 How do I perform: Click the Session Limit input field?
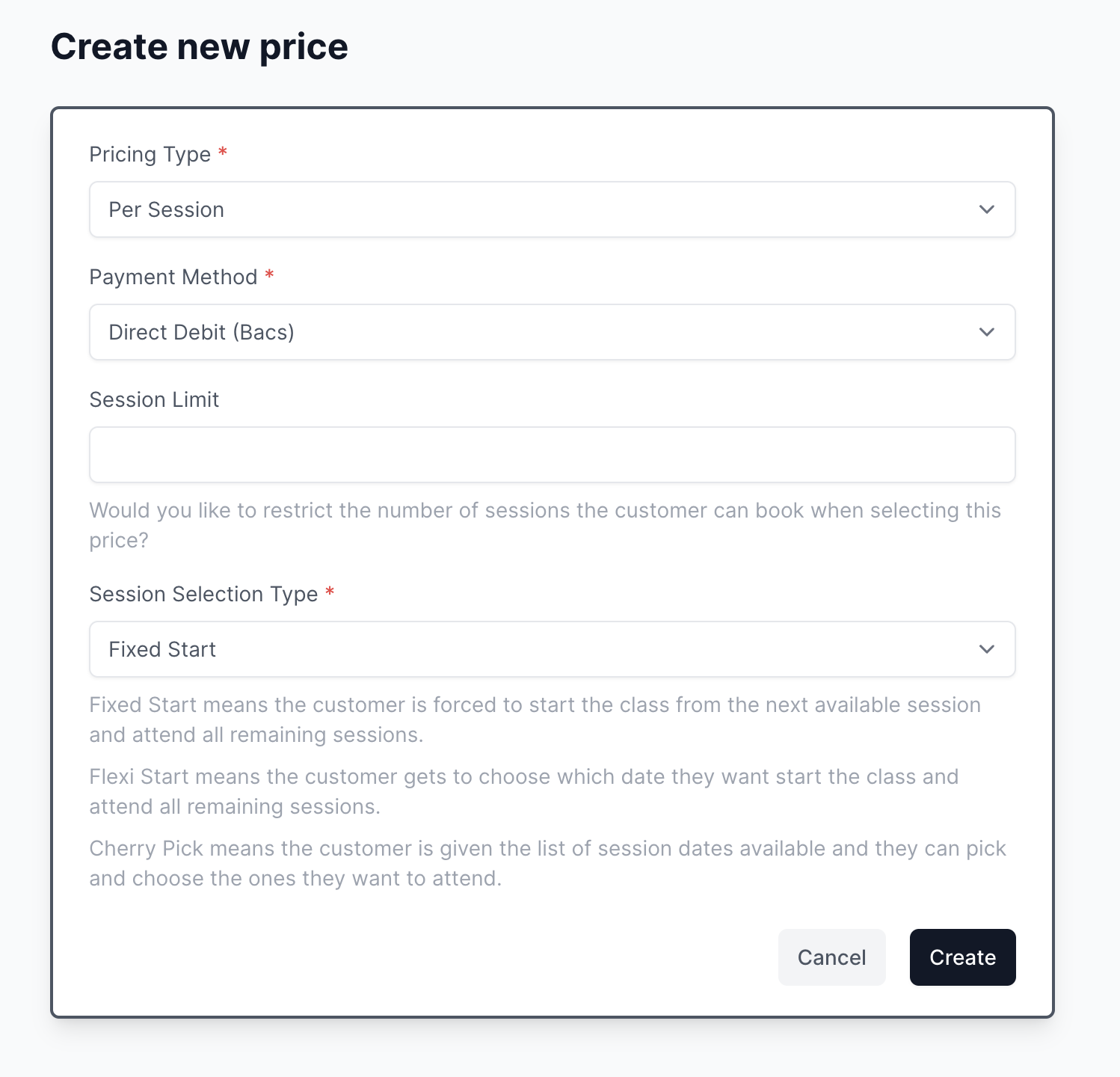point(553,454)
